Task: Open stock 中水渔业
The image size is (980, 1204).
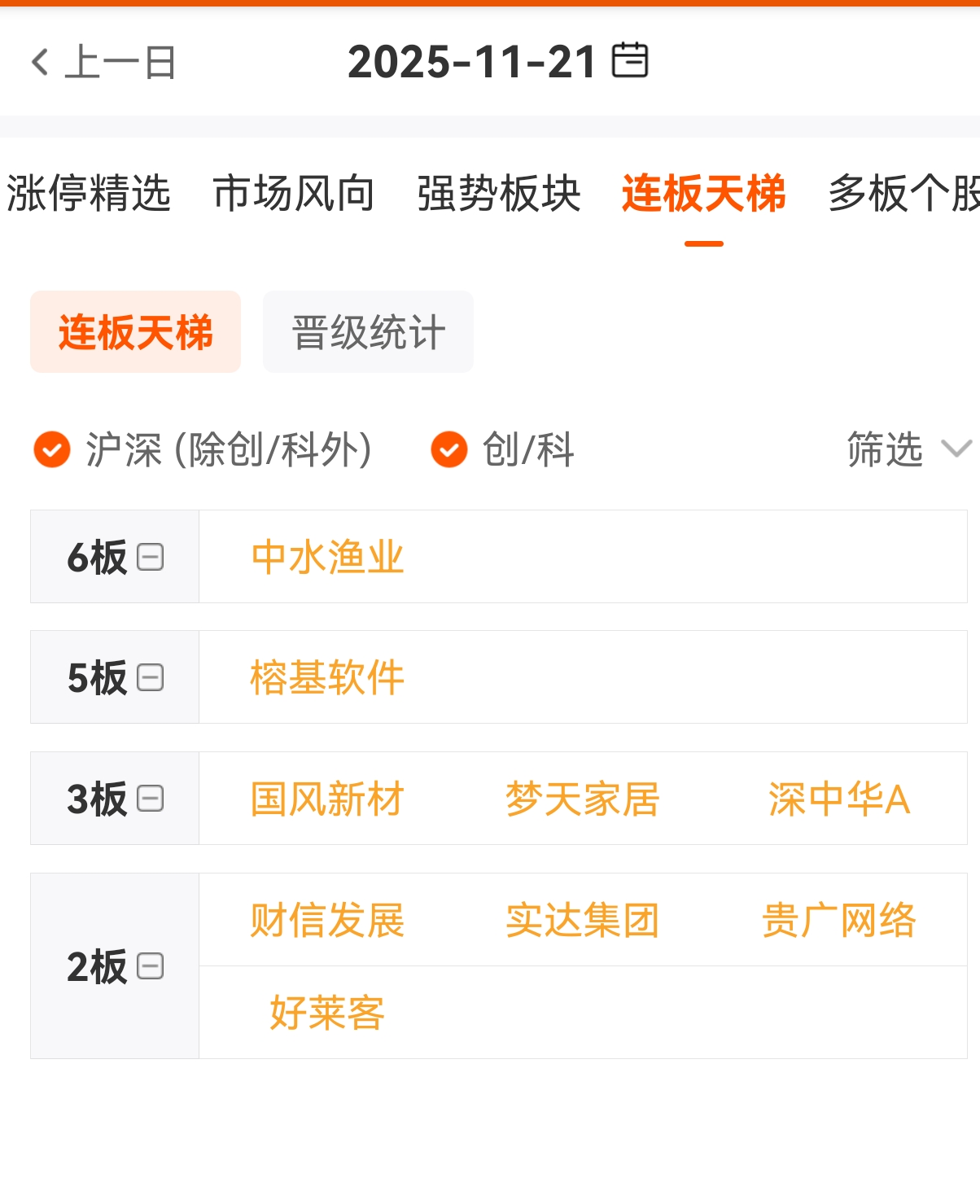Action: click(x=327, y=558)
